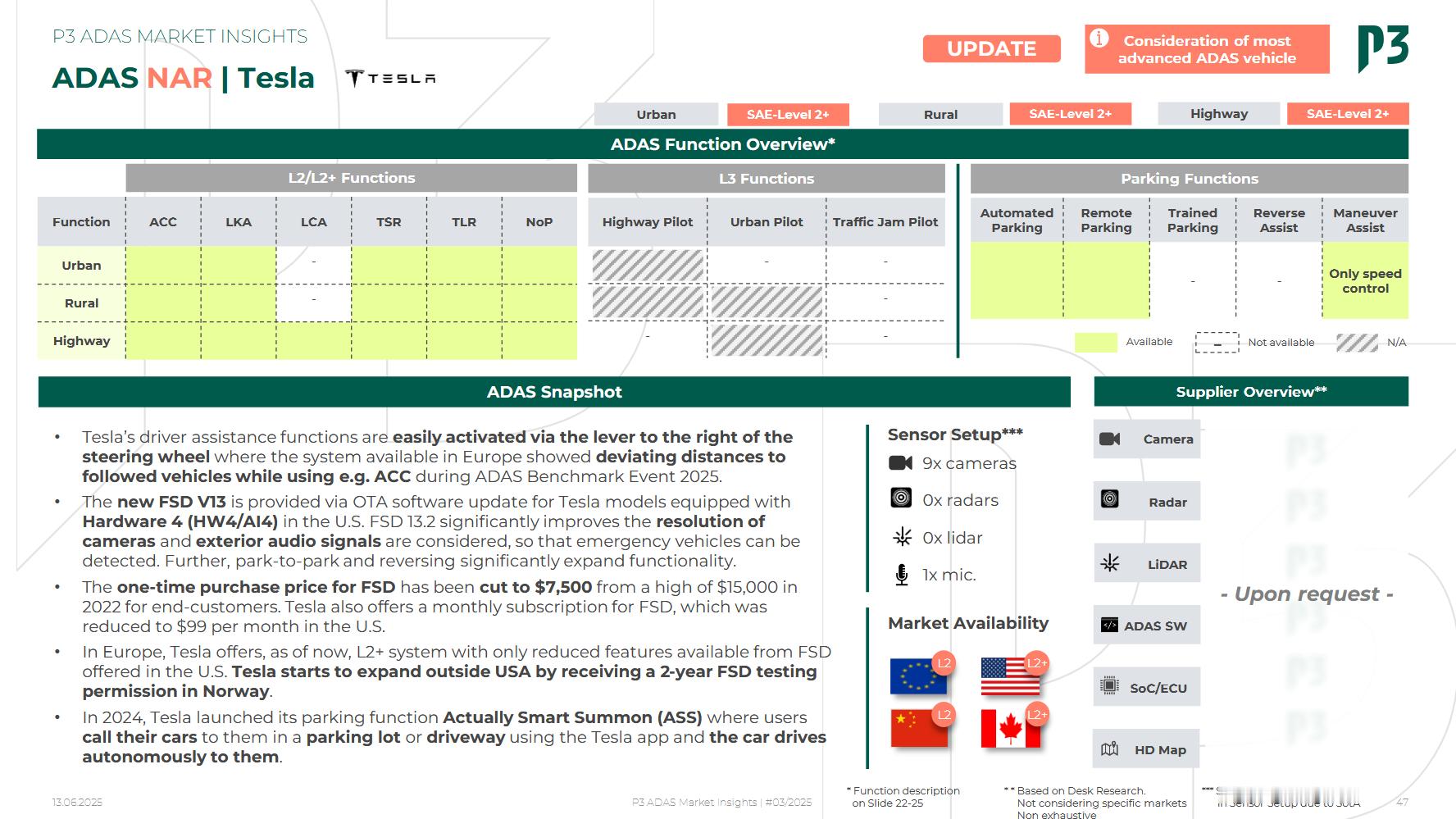
Task: Click the Upon request text
Action: 1307,594
